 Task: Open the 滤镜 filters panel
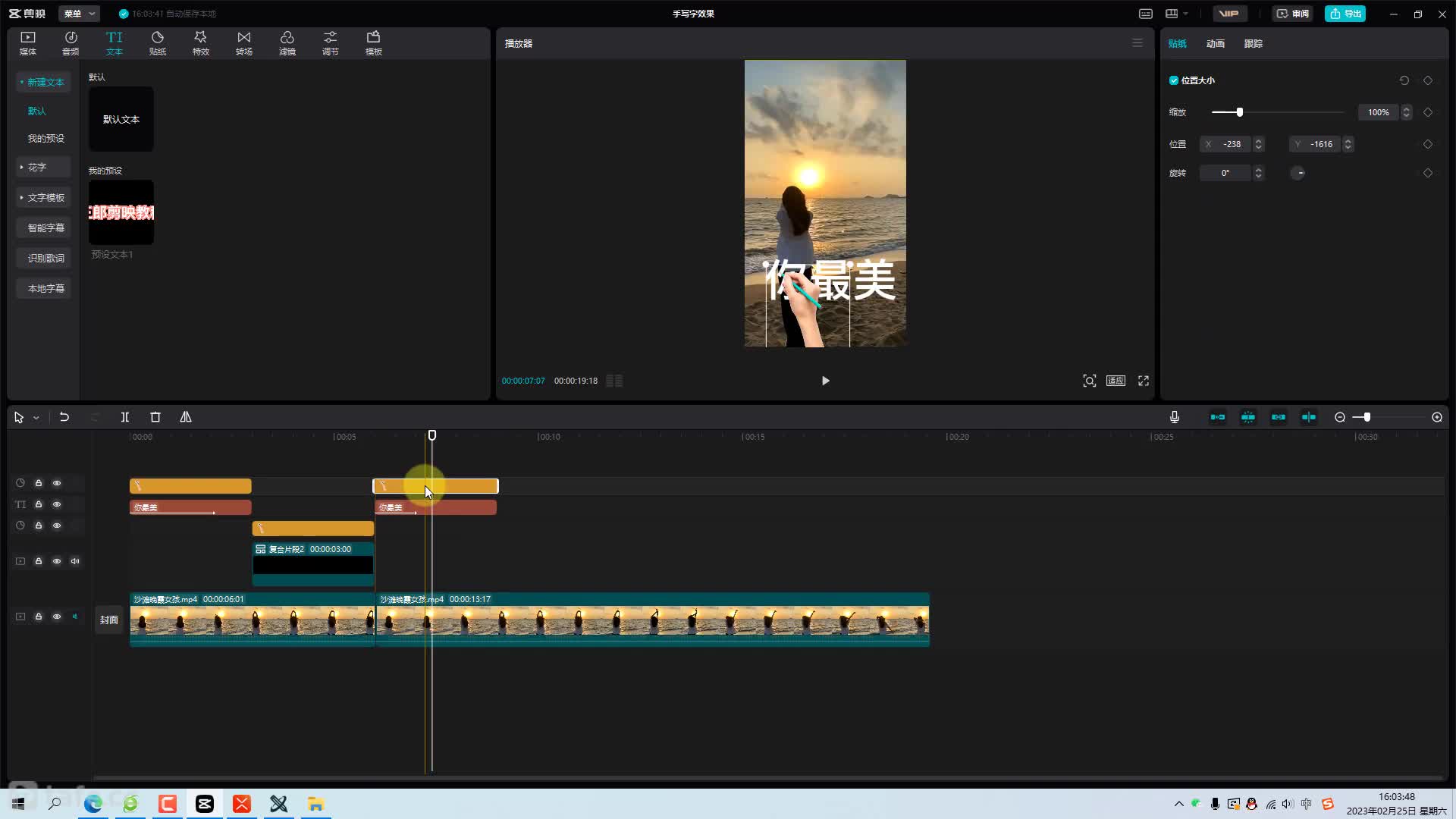(x=287, y=43)
